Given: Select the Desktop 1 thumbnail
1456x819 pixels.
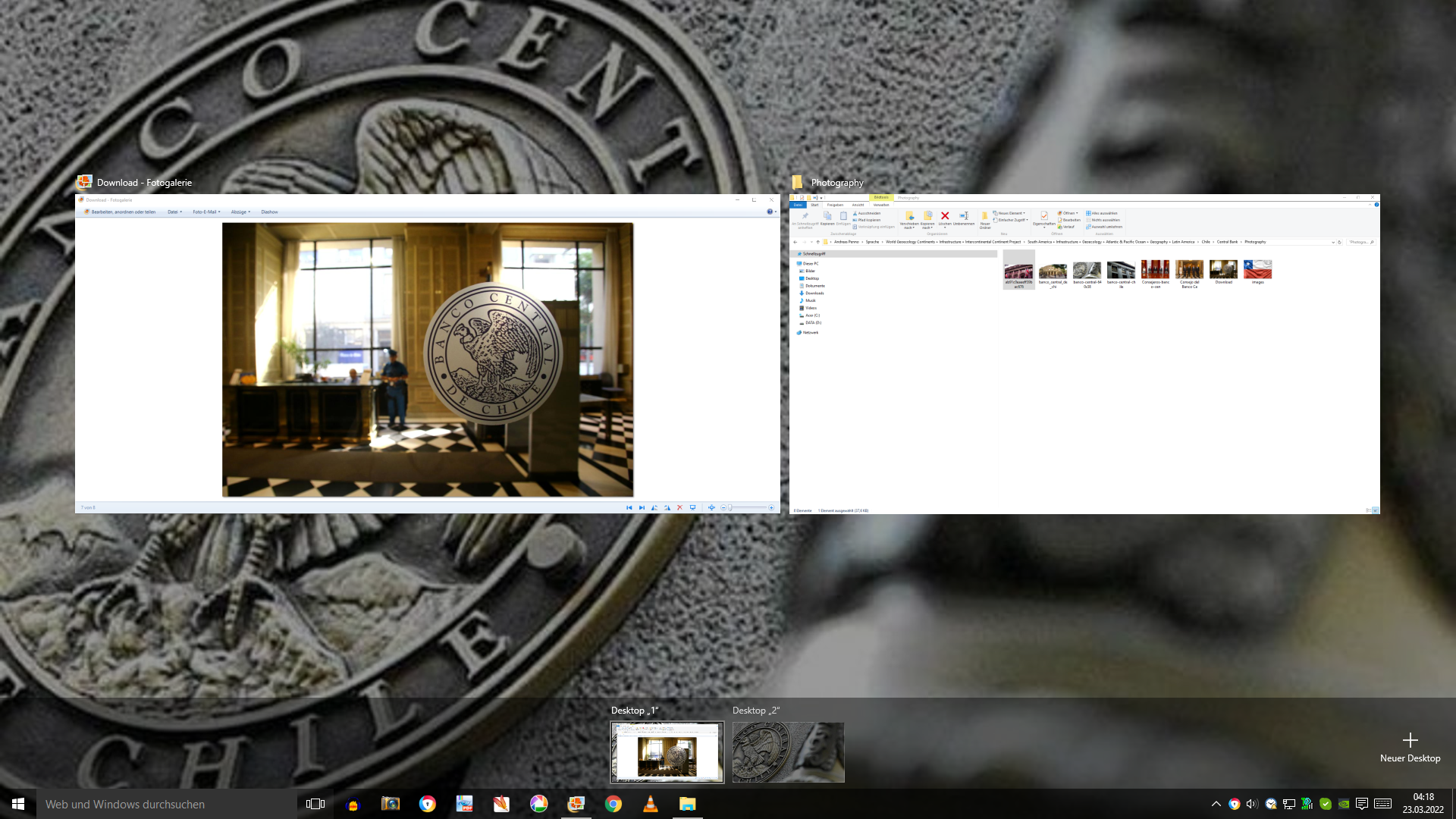Looking at the screenshot, I should click(x=667, y=752).
